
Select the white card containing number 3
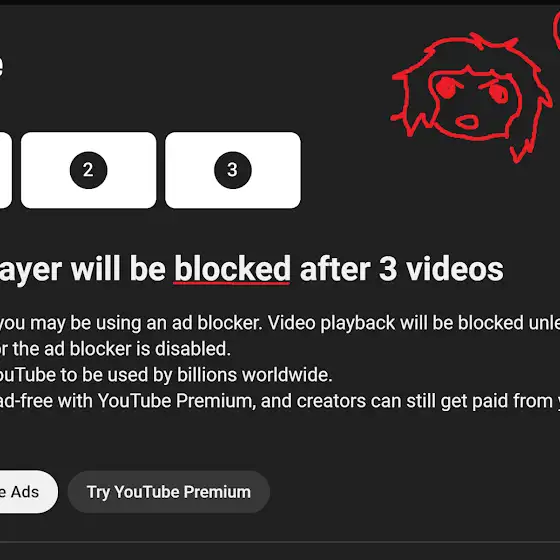(x=232, y=170)
